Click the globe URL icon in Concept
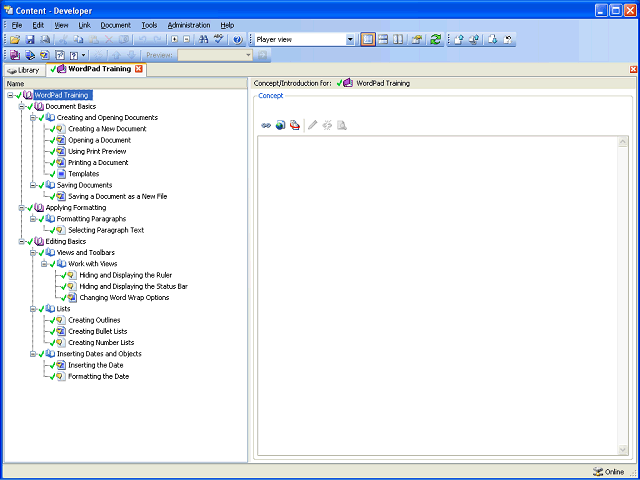The width and height of the screenshot is (640, 480). (280, 125)
